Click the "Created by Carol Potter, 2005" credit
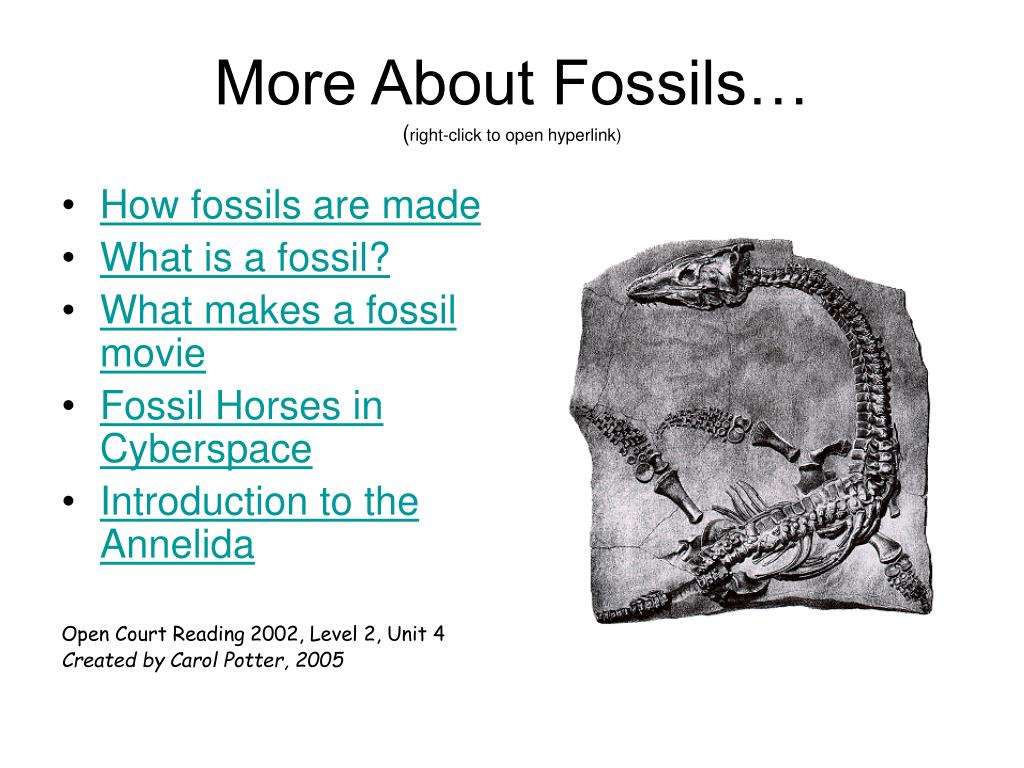Image resolution: width=1024 pixels, height=768 pixels. pos(202,660)
